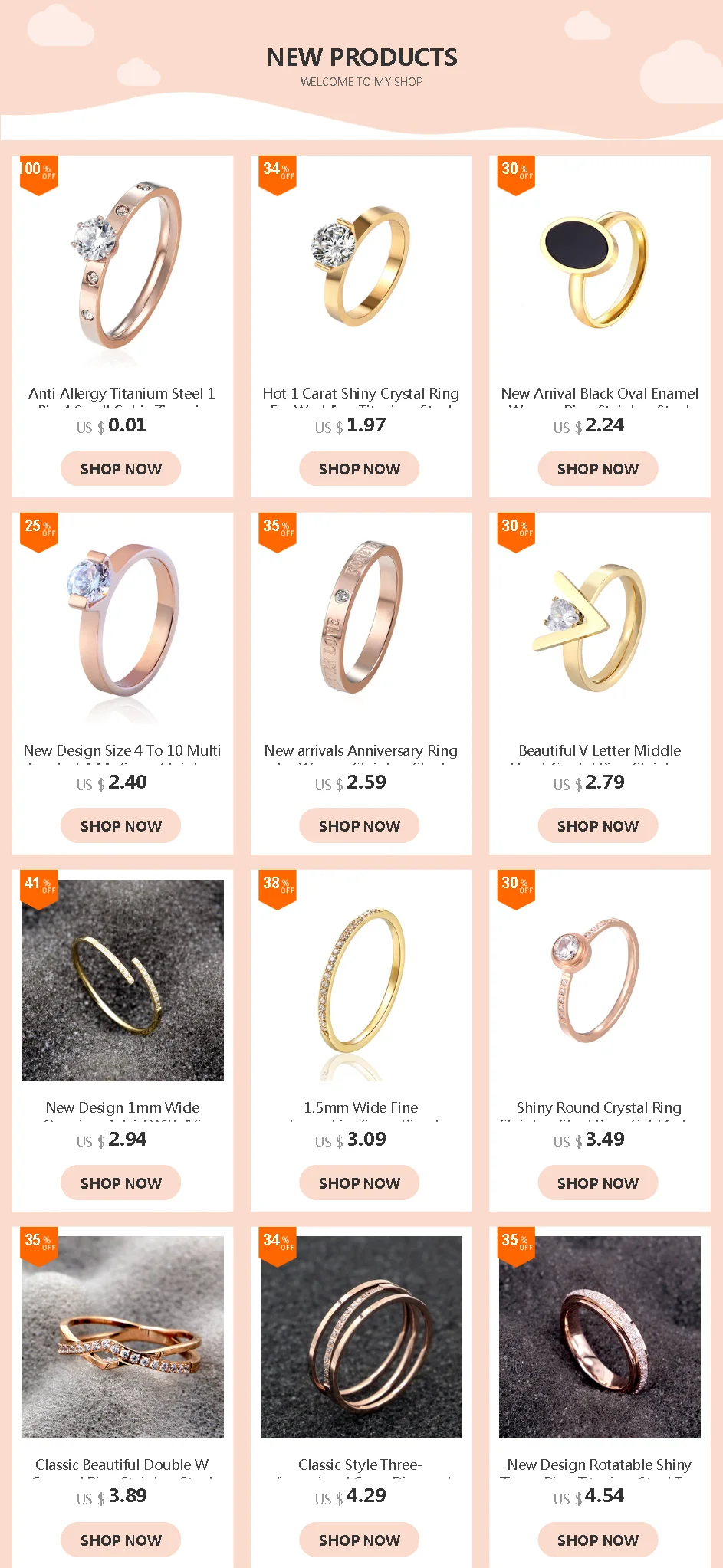Open the 1mm wide opening ring photo
Viewport: 723px width, 1568px height.
click(x=123, y=980)
